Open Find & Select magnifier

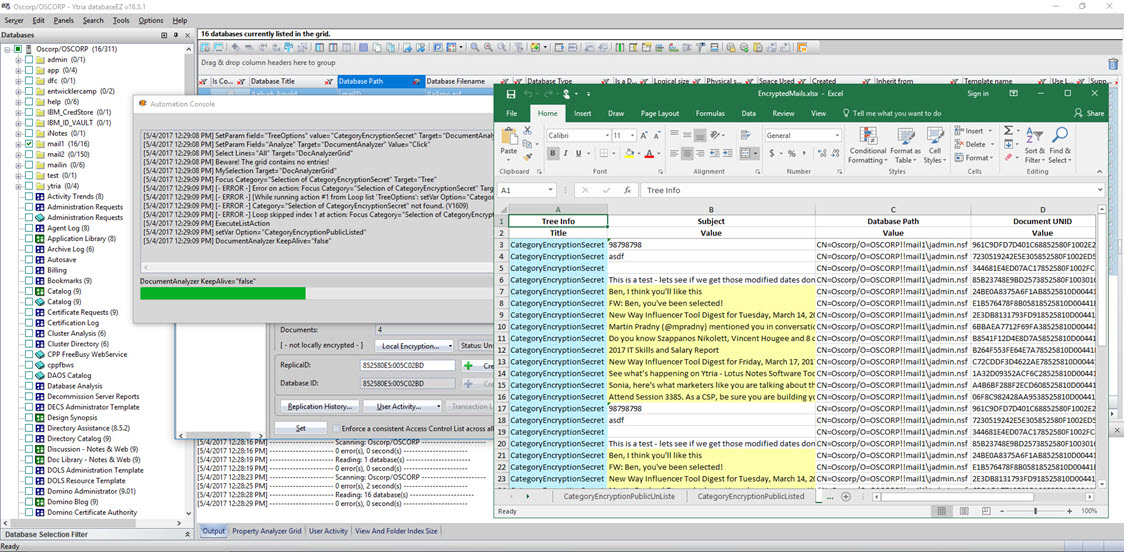coord(1059,145)
